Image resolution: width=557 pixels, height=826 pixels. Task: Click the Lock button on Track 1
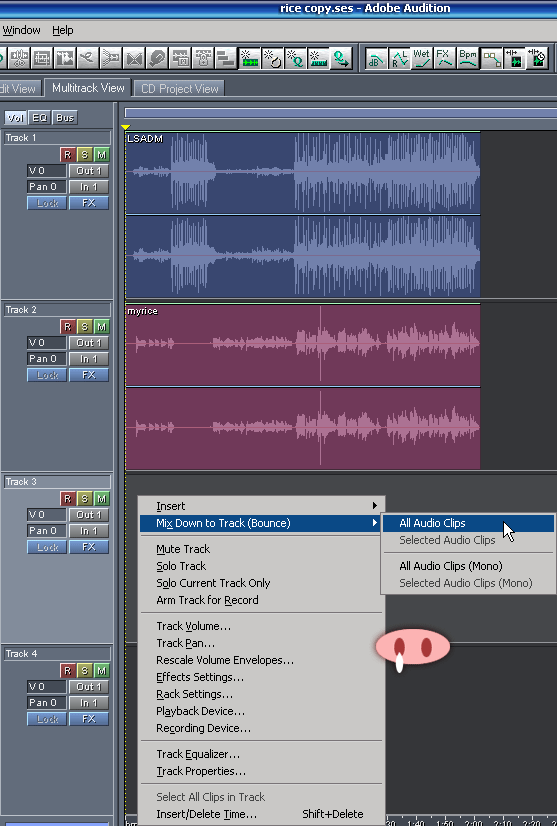click(47, 203)
